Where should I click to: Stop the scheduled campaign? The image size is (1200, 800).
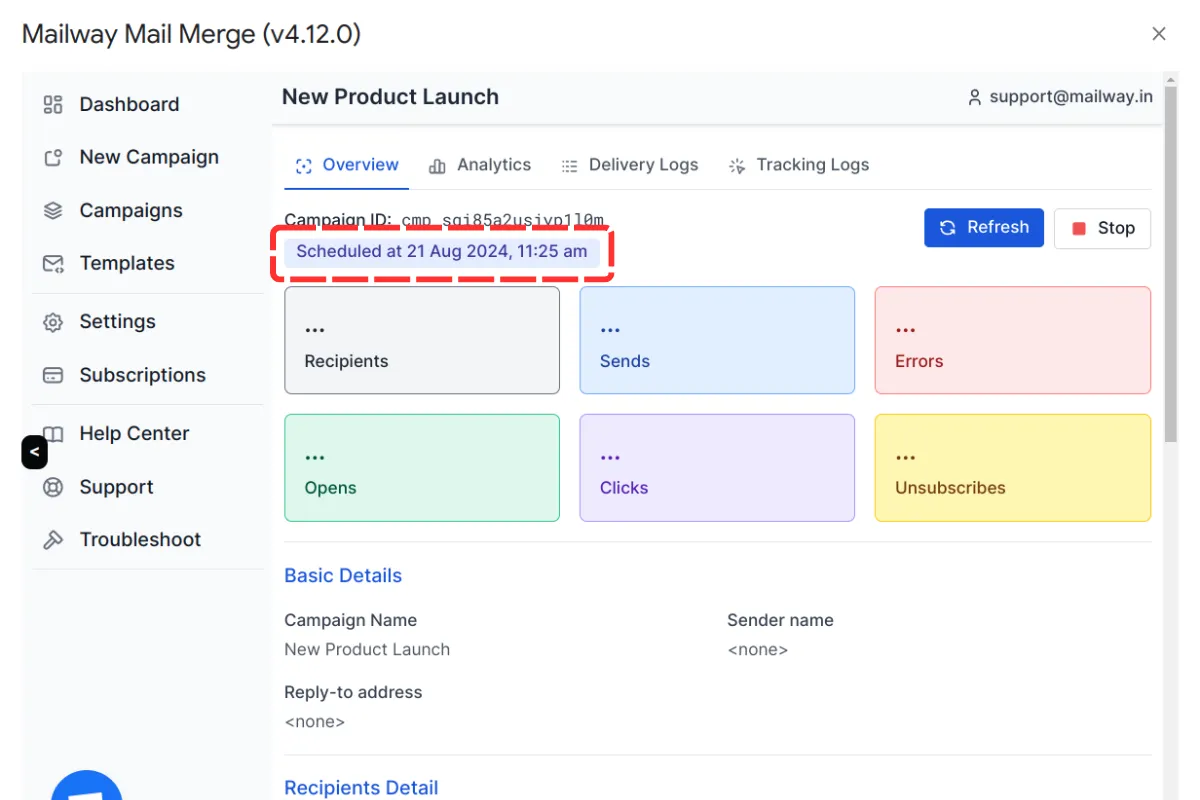pyautogui.click(x=1102, y=228)
